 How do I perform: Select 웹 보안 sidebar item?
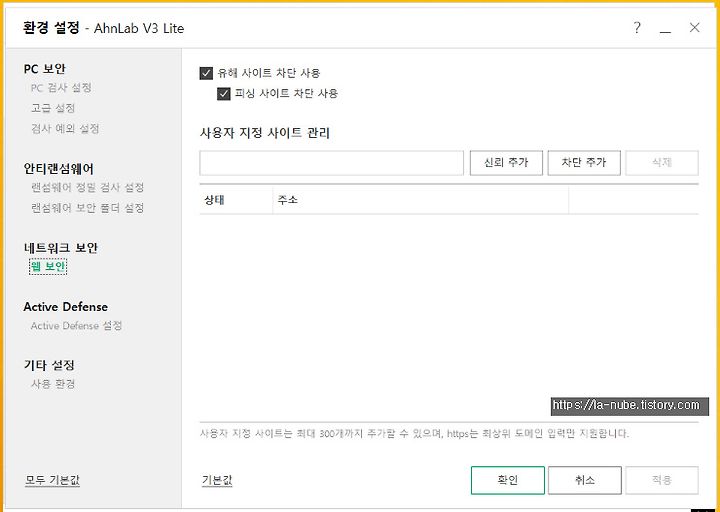[x=48, y=267]
